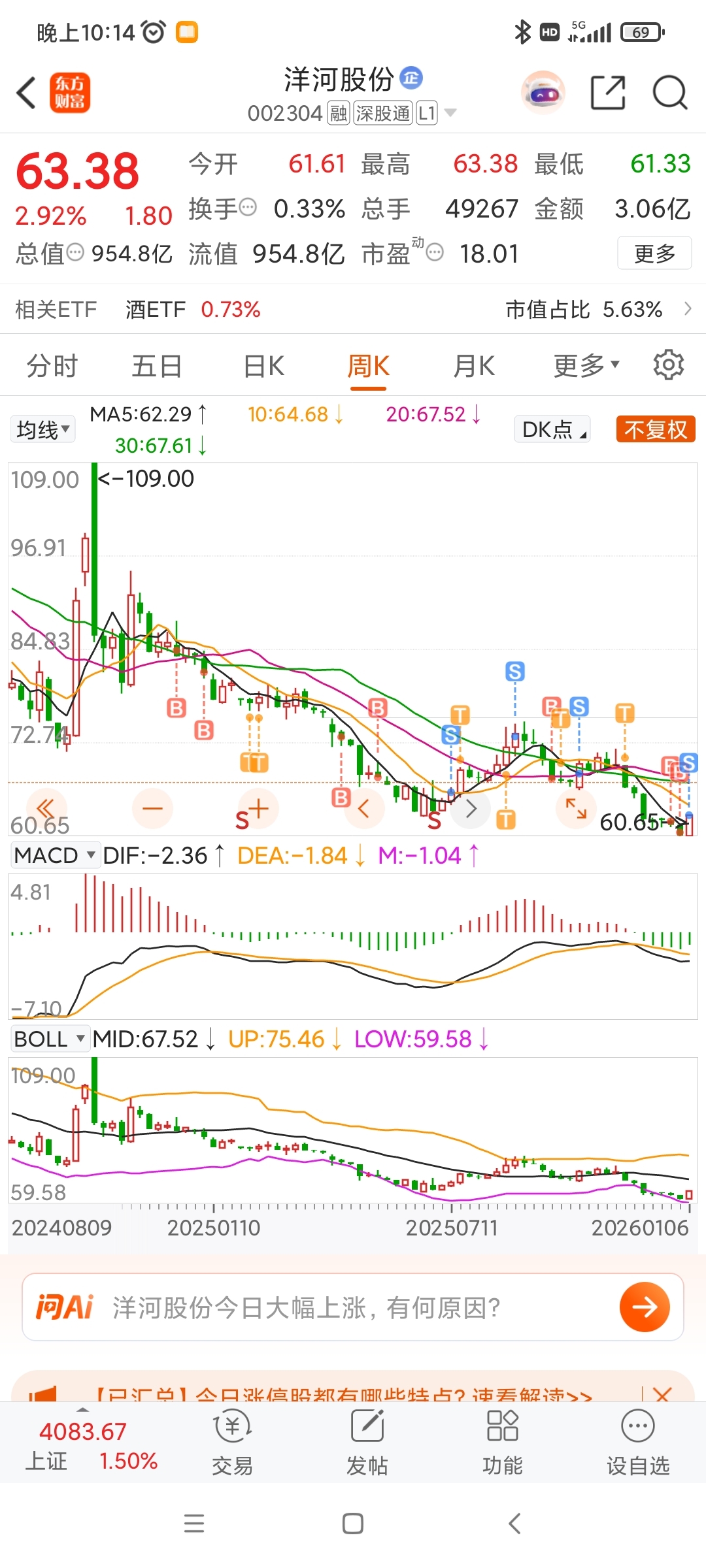Tap the 更多 button in quote details
706x1568 pixels.
coord(654,253)
